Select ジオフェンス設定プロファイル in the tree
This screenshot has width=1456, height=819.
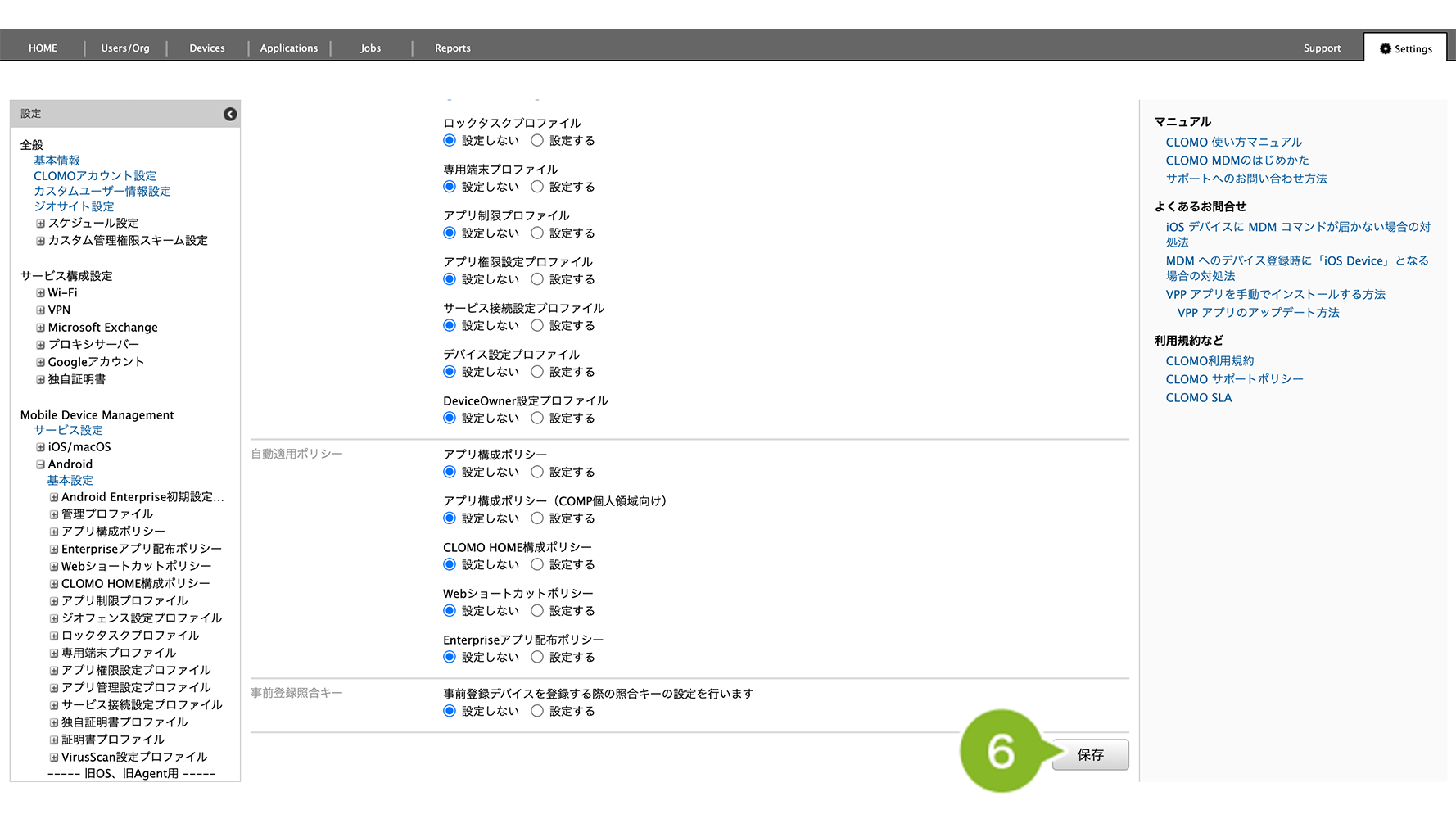click(142, 618)
